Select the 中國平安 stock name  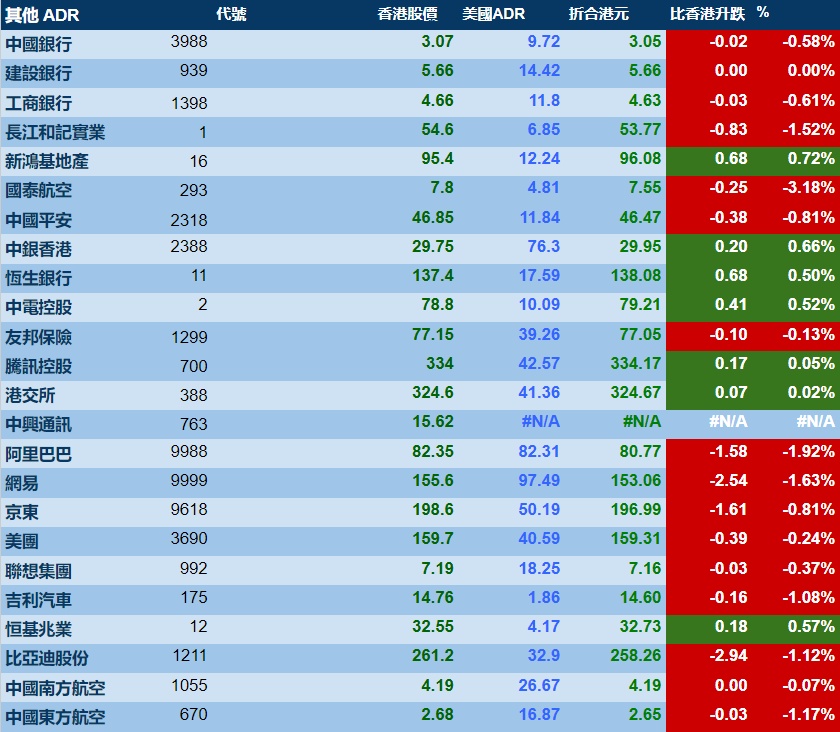39,220
